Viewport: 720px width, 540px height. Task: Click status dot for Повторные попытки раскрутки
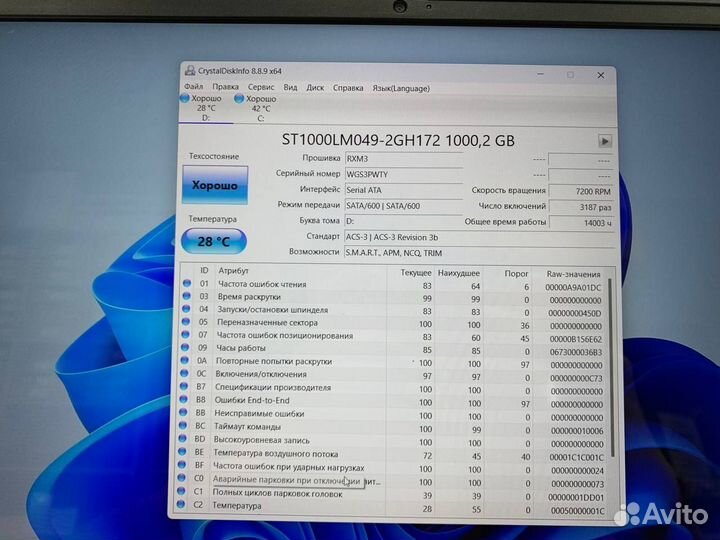[184, 360]
